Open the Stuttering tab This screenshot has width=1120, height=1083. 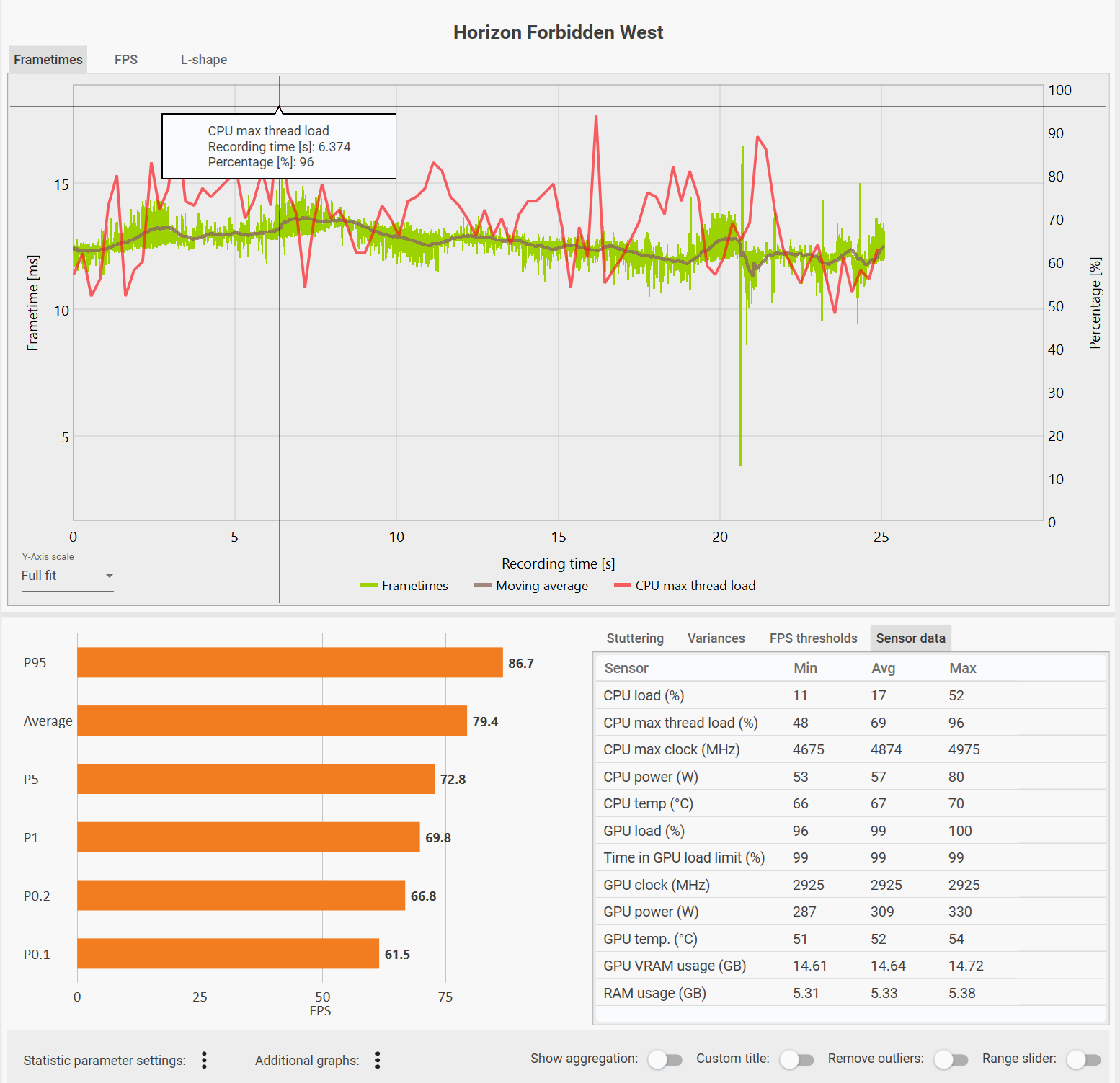coord(635,638)
